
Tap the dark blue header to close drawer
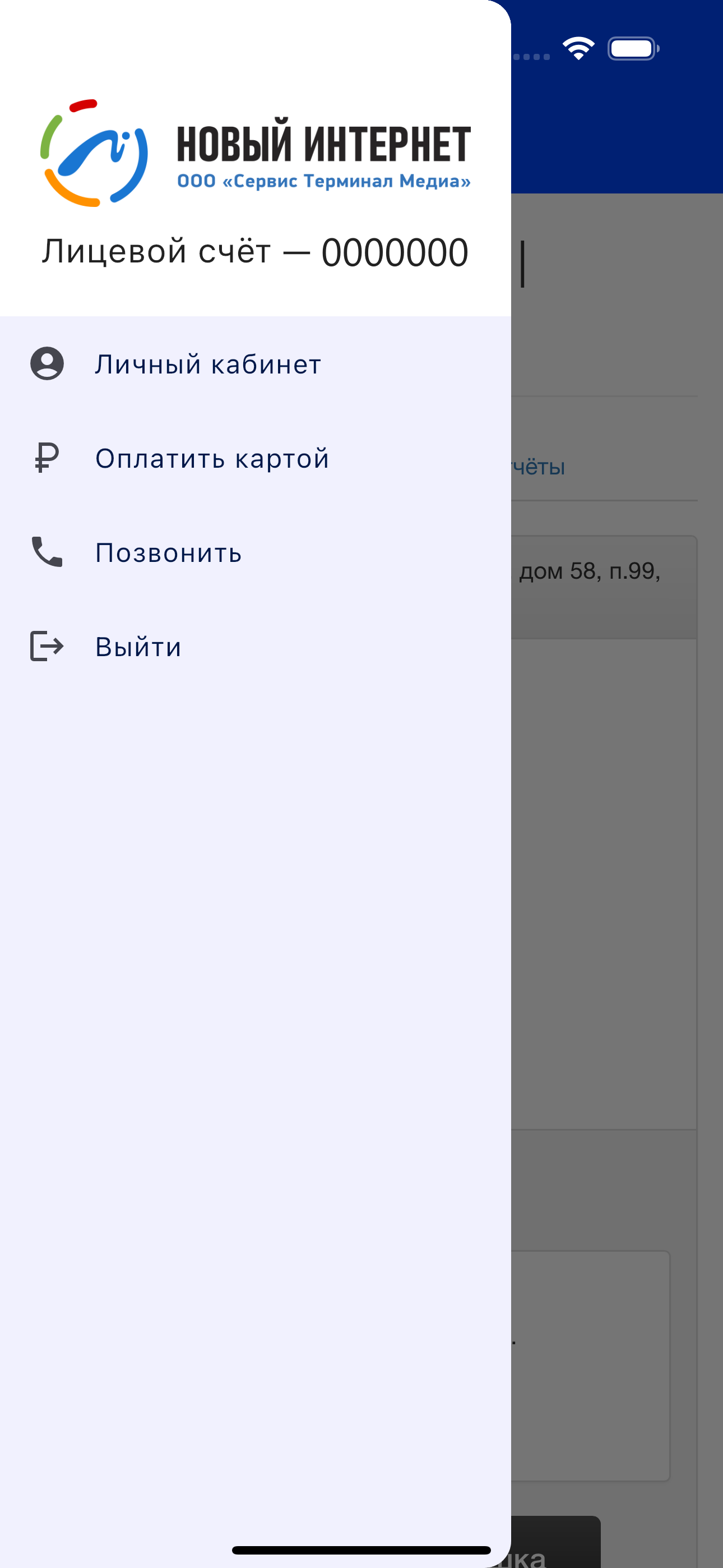point(617,122)
